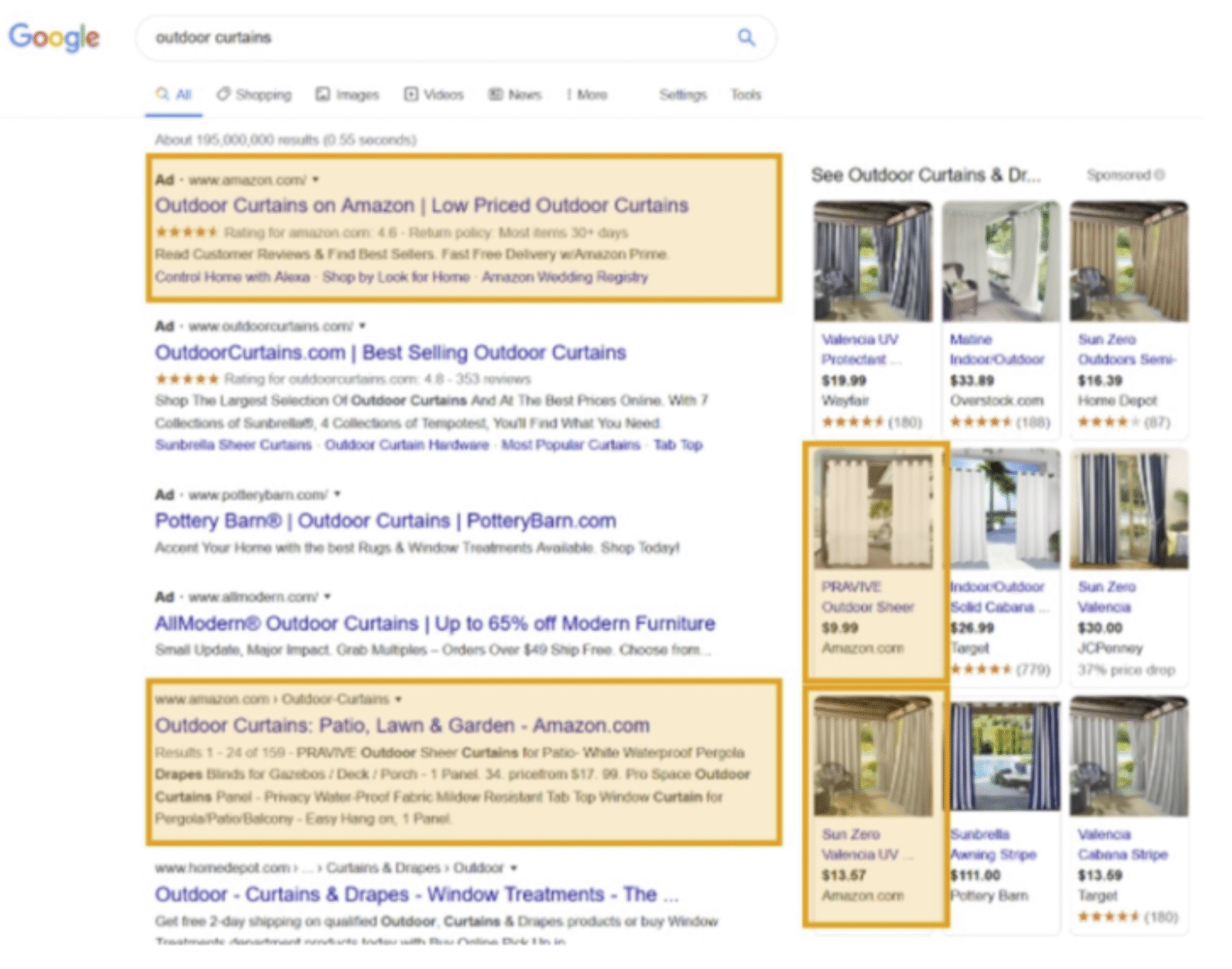
Task: Open AllModern Outdoor Curtains ad headline
Action: 435,623
